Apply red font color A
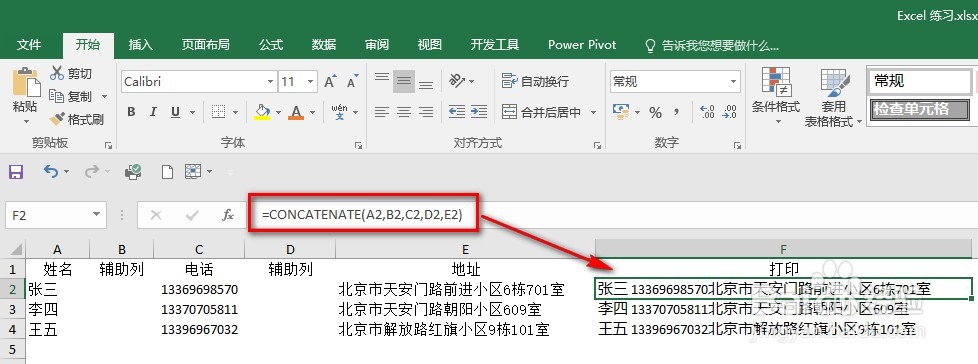Image resolution: width=978 pixels, height=364 pixels. 296,112
